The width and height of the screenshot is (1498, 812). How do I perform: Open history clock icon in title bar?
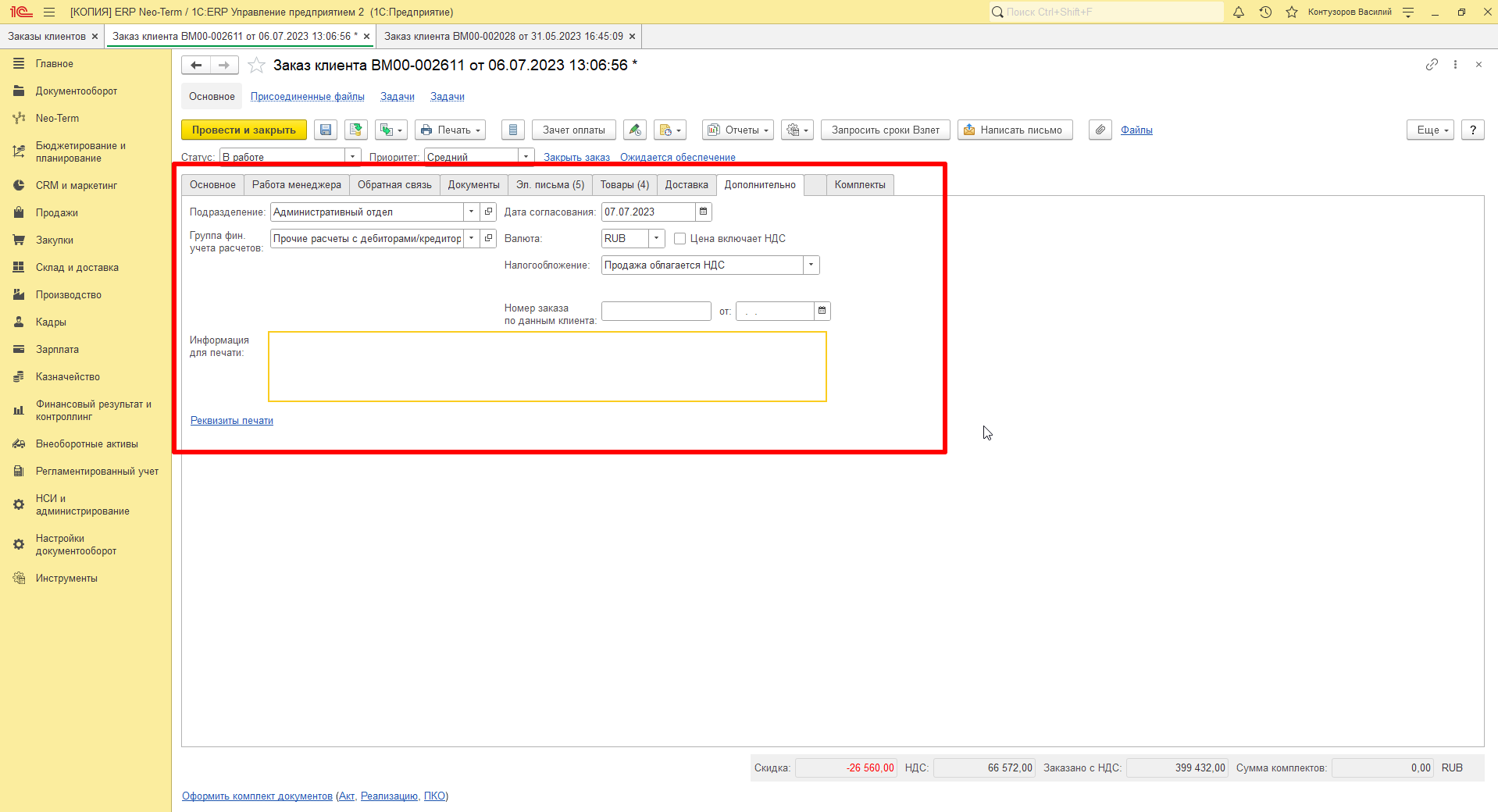point(1265,12)
